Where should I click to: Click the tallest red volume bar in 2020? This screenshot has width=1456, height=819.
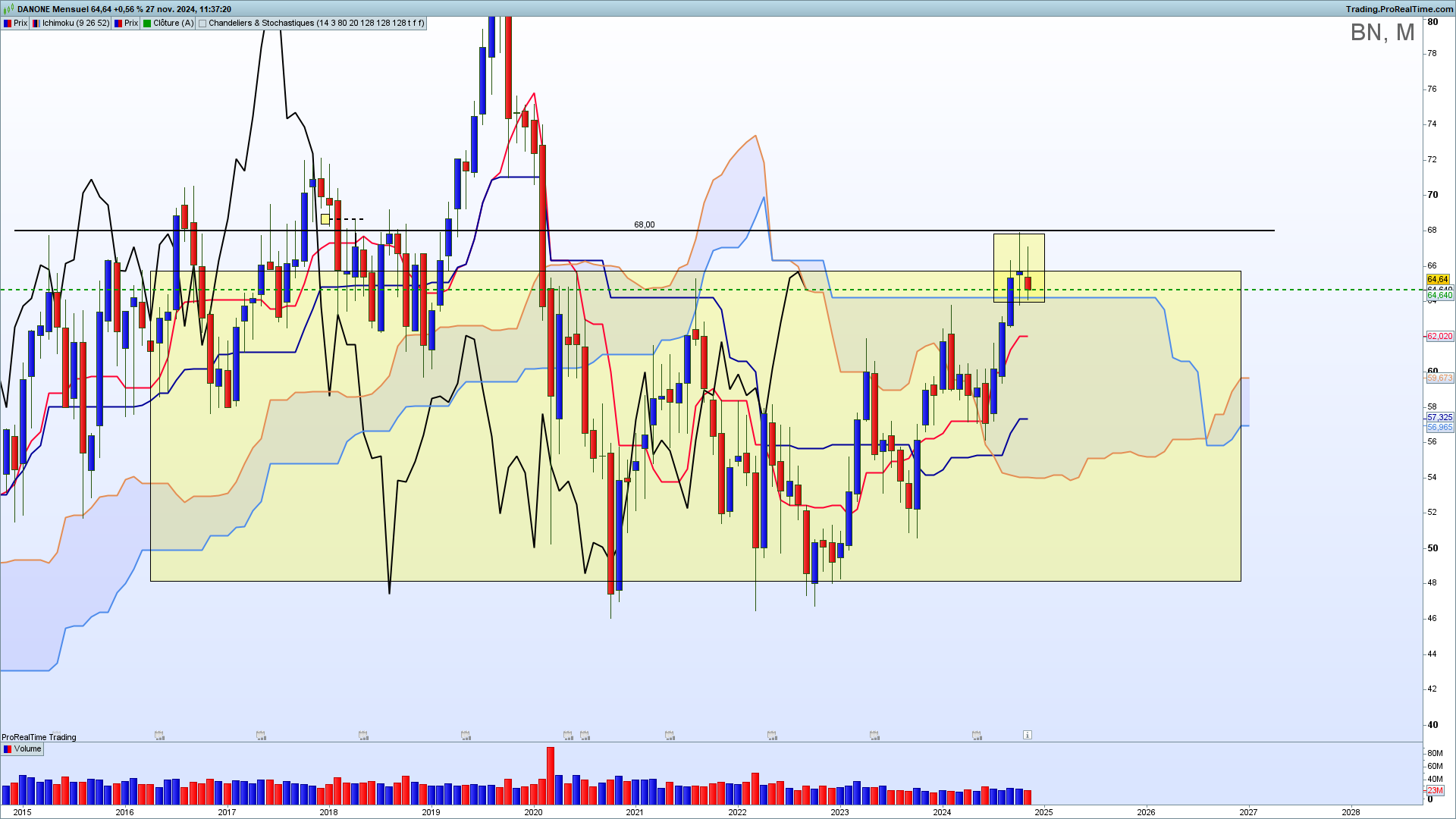coord(551,776)
